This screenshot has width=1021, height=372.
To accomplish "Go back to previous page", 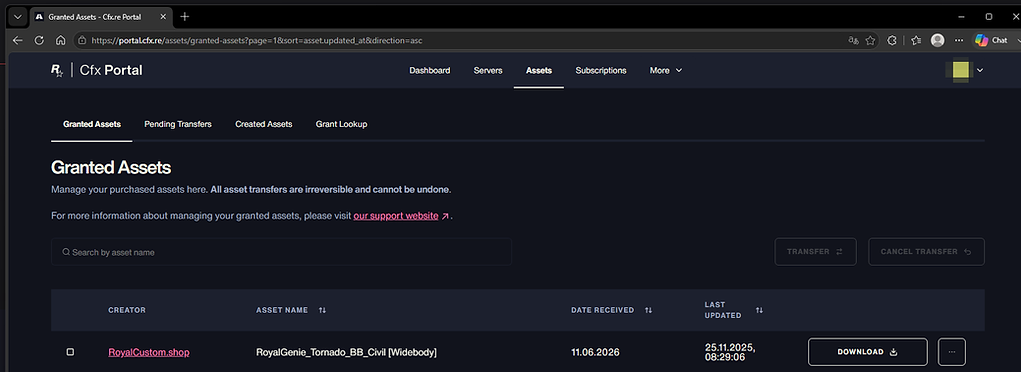I will 18,40.
